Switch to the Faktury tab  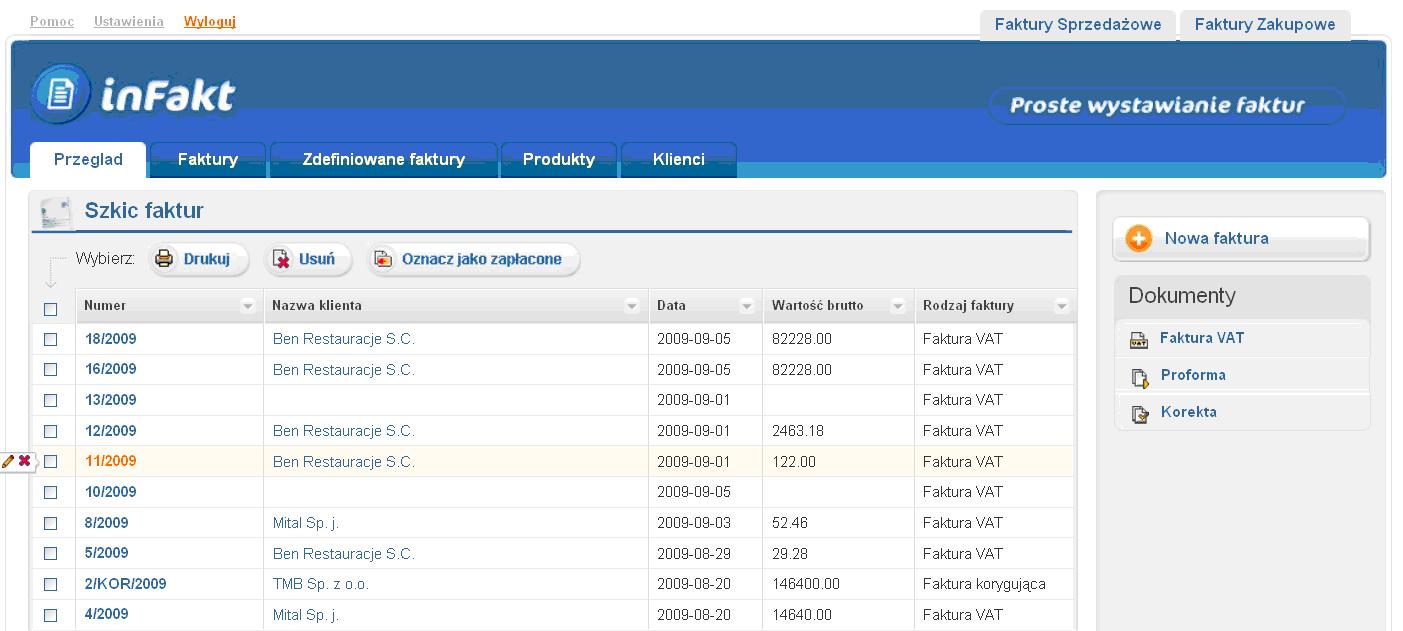point(207,160)
